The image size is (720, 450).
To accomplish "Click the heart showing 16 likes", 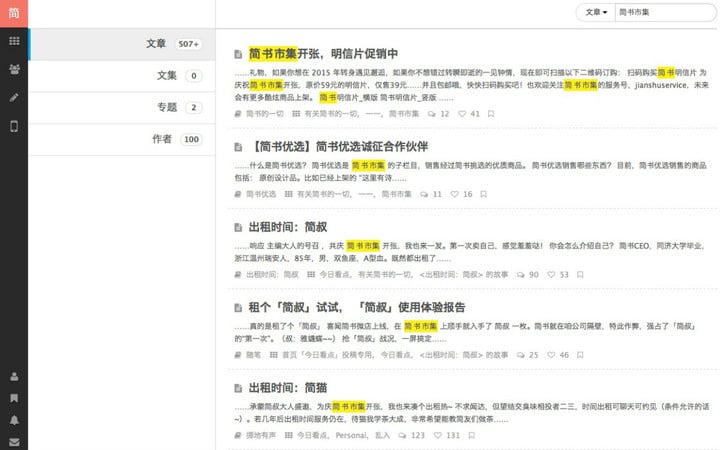I will pyautogui.click(x=455, y=194).
